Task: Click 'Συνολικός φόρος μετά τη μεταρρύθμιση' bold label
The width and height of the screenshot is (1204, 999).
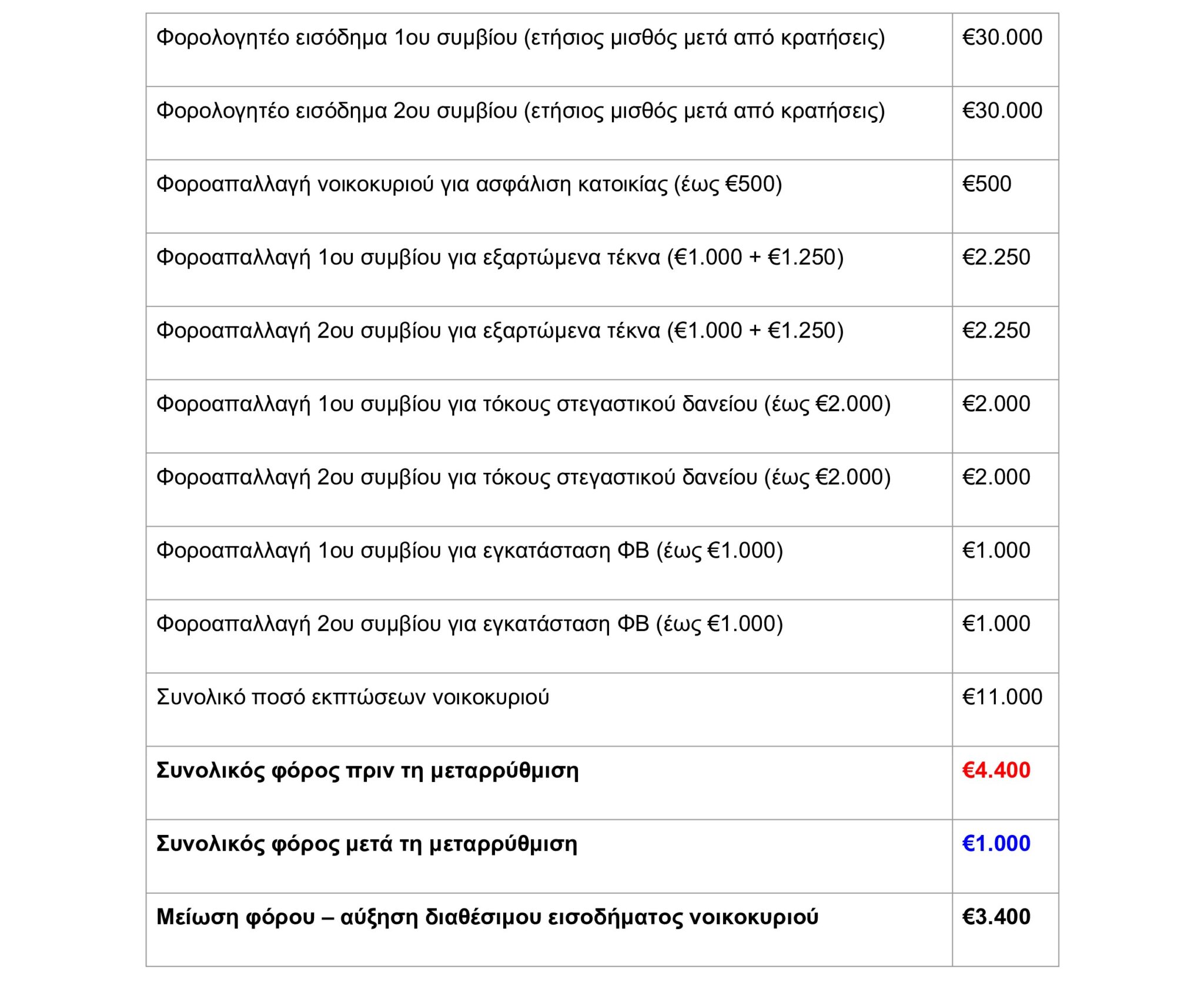Action: click(367, 844)
